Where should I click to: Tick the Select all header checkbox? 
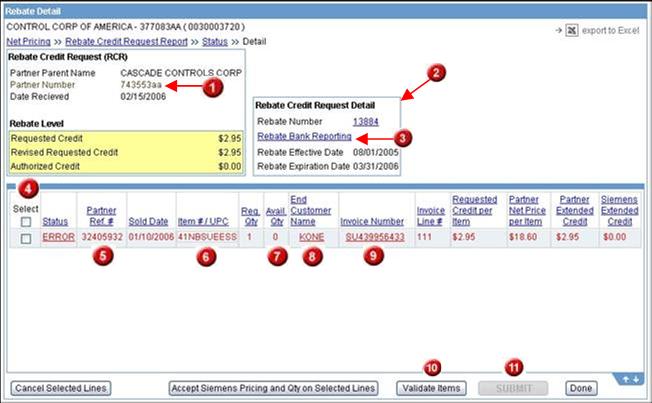click(x=26, y=222)
